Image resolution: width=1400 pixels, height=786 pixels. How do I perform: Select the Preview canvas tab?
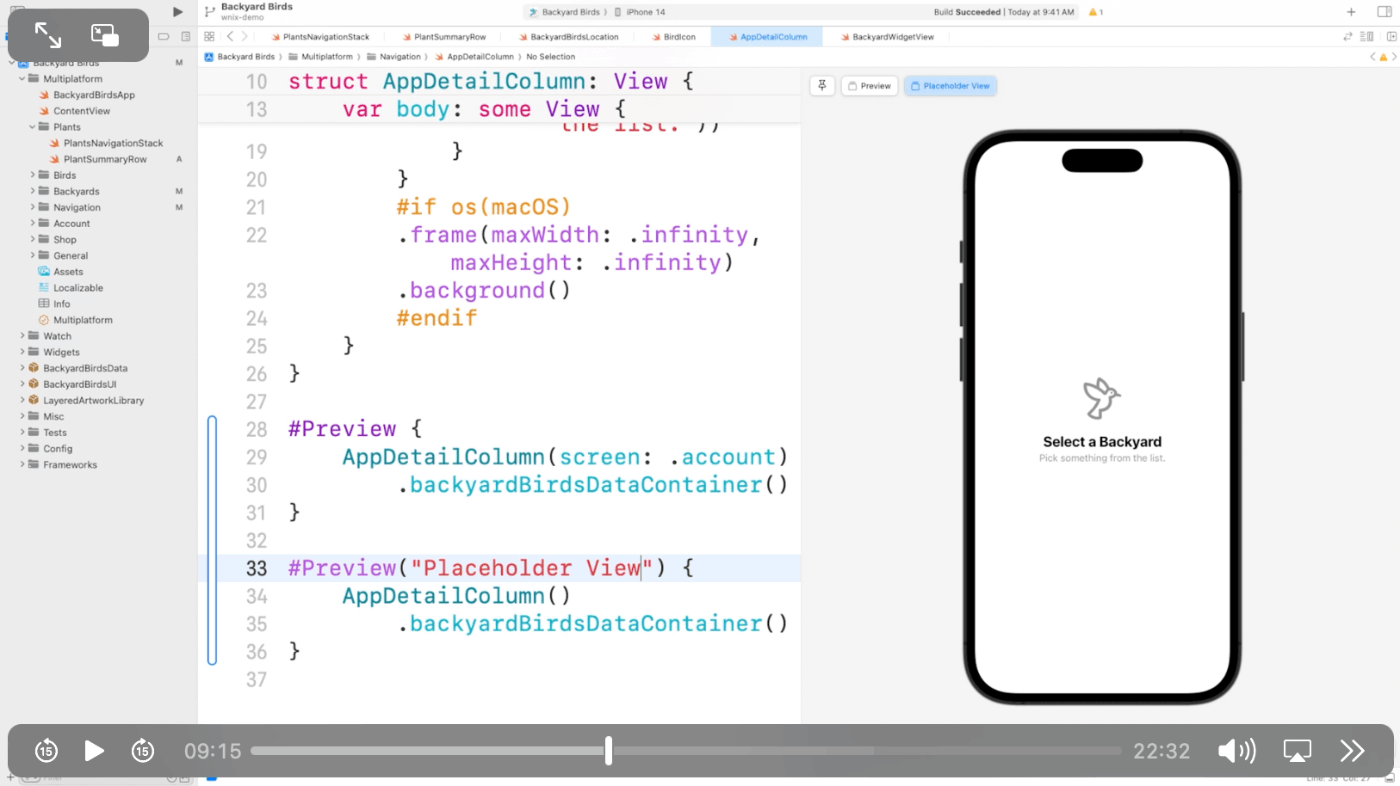[x=869, y=86]
